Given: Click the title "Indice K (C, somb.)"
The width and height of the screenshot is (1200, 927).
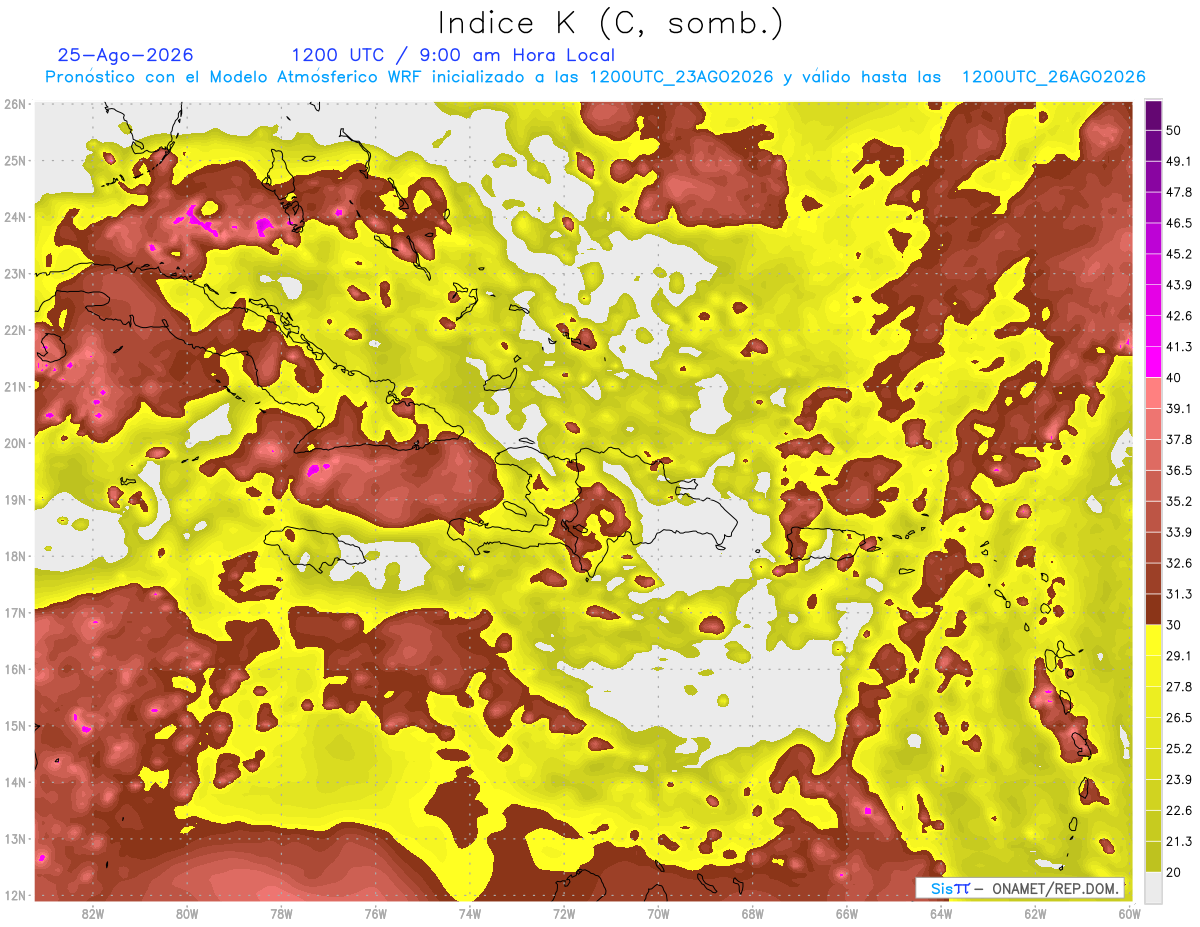Looking at the screenshot, I should (x=610, y=22).
